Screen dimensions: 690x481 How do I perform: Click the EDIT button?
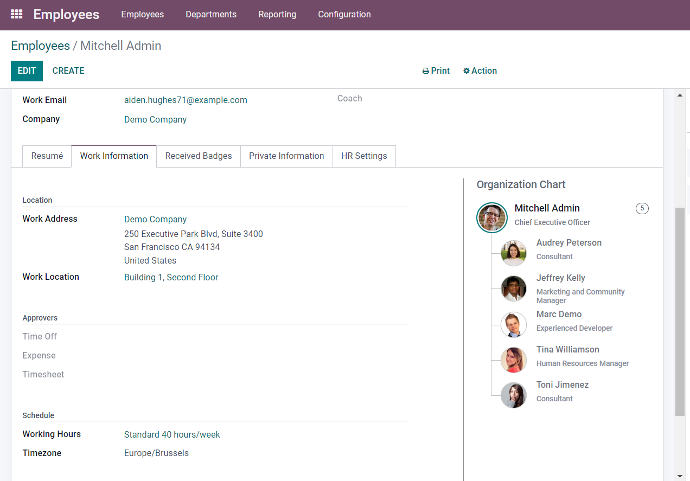(x=27, y=71)
